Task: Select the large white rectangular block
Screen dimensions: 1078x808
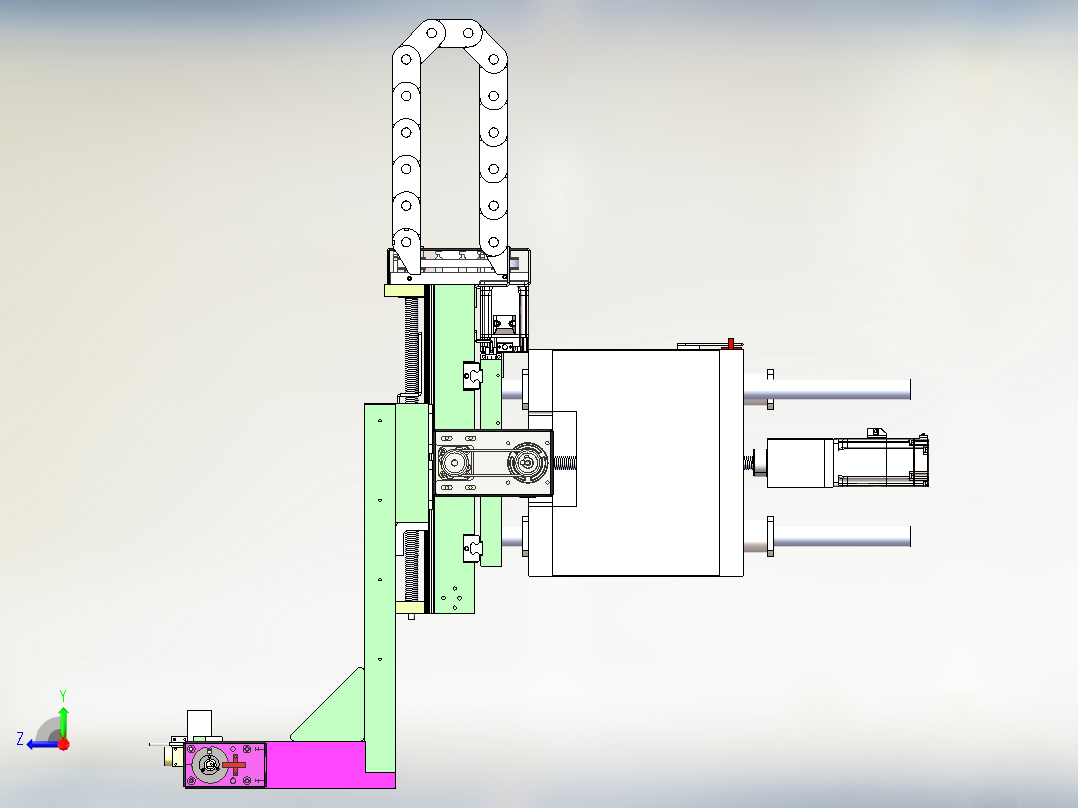Action: point(636,463)
